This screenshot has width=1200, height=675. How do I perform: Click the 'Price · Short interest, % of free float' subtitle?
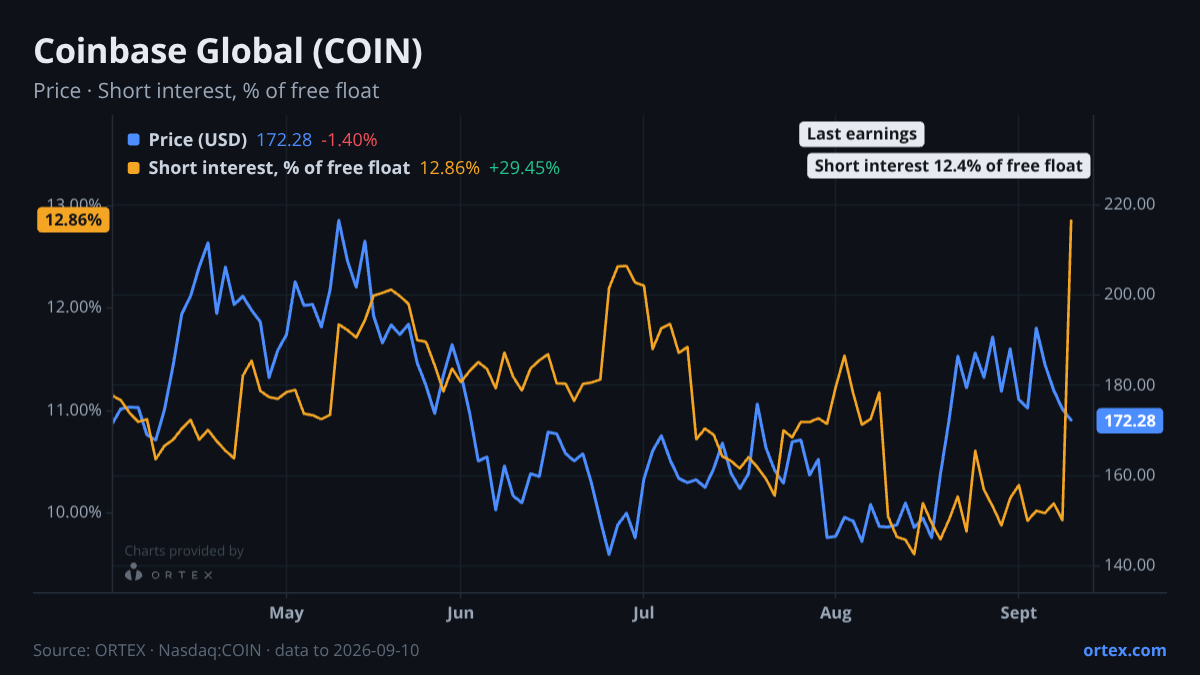tap(206, 91)
